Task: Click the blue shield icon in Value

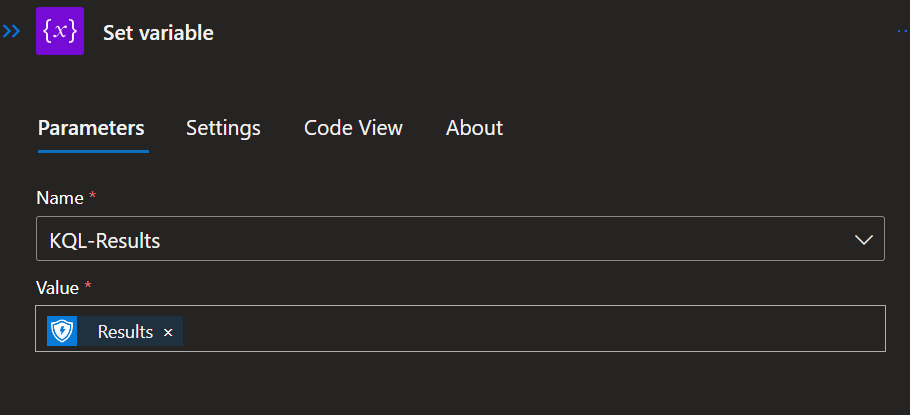Action: (62, 331)
